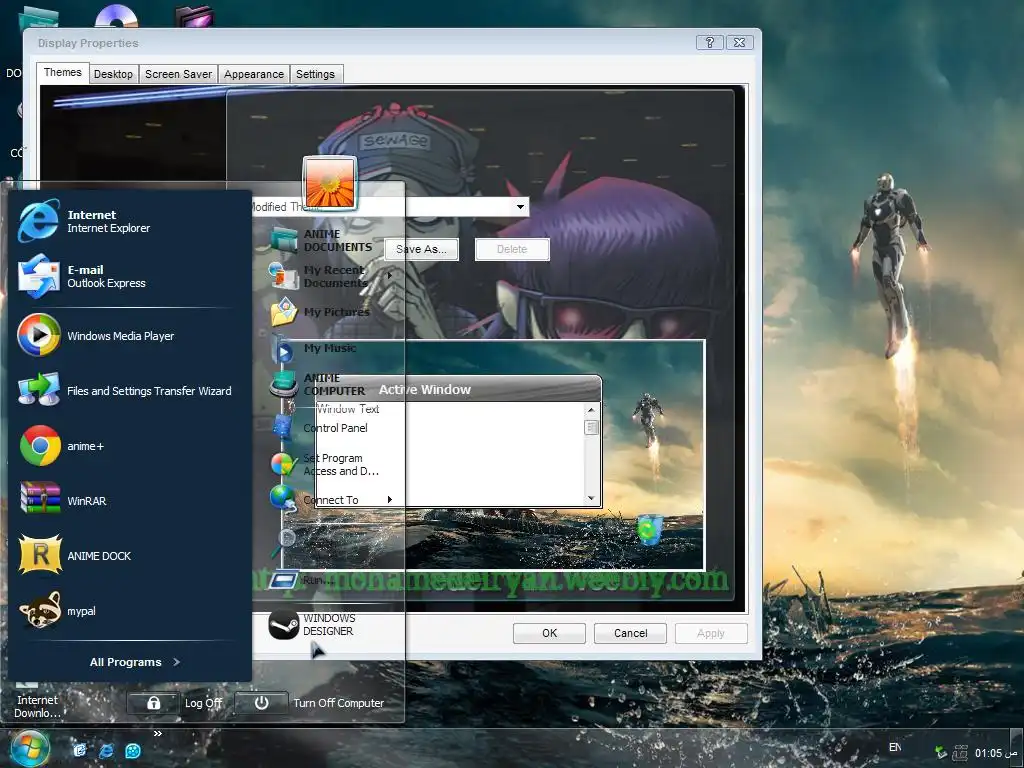Click the Delete theme button
Image resolution: width=1024 pixels, height=768 pixels.
[x=512, y=249]
